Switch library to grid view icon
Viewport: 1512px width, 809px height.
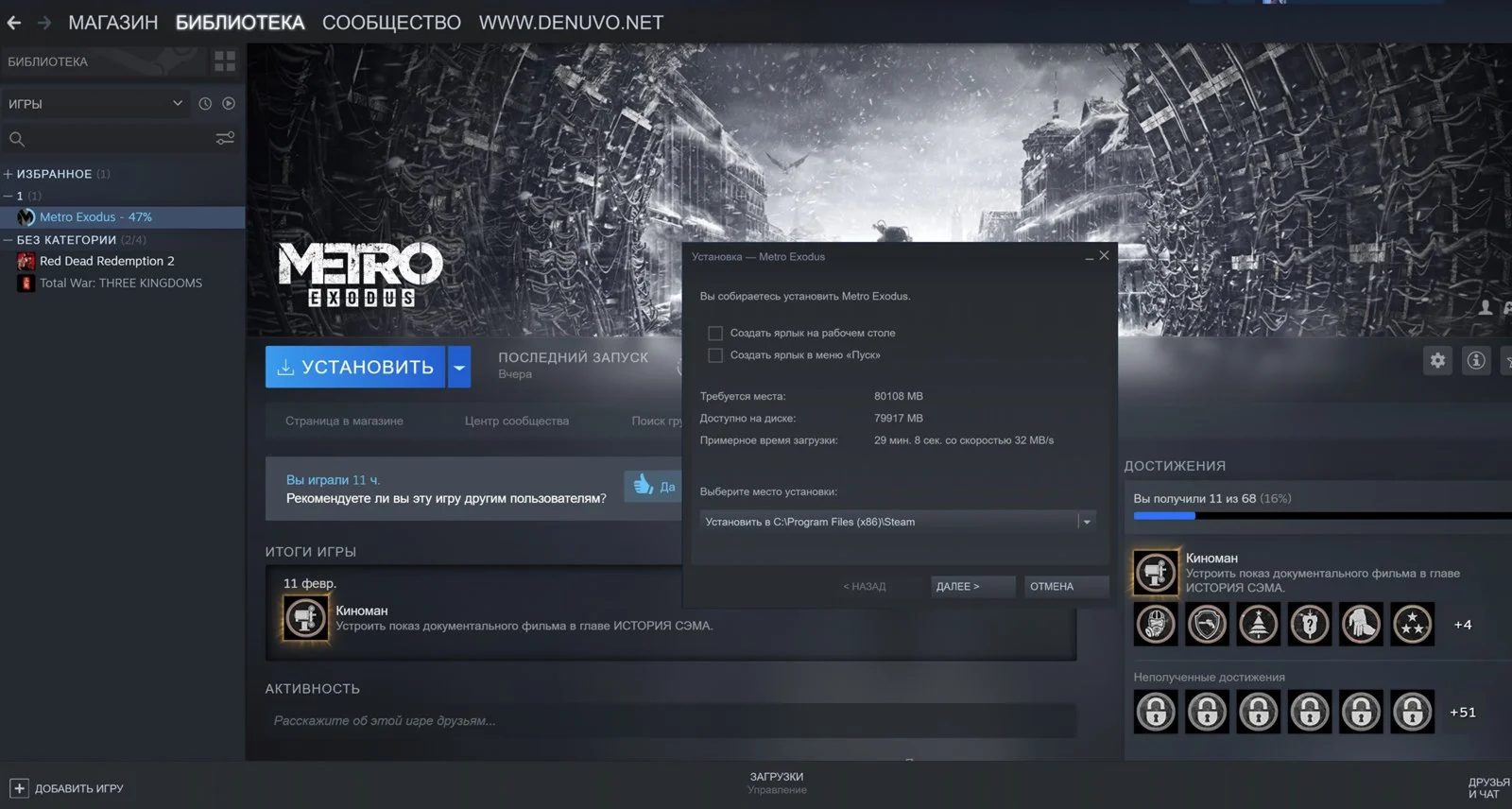click(x=225, y=61)
